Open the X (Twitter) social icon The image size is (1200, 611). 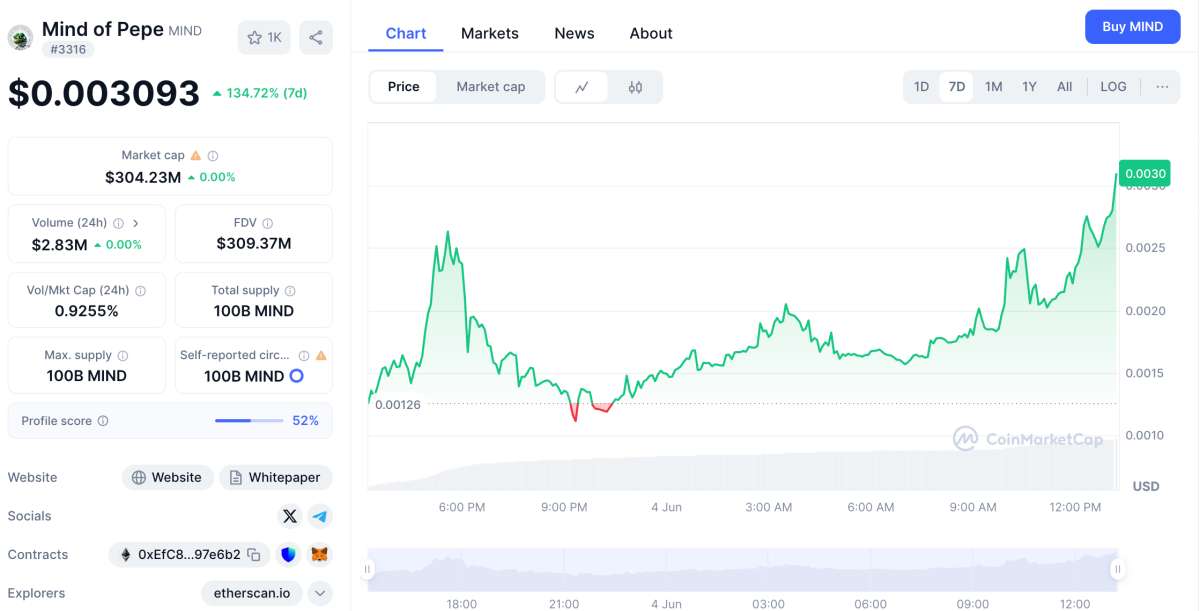pyautogui.click(x=290, y=516)
